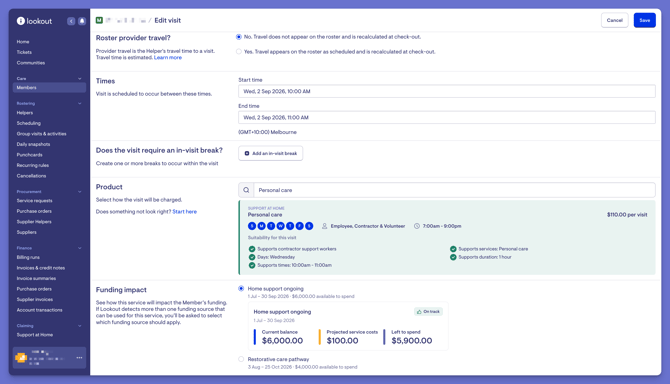Open notifications bell icon
The width and height of the screenshot is (670, 384).
82,21
